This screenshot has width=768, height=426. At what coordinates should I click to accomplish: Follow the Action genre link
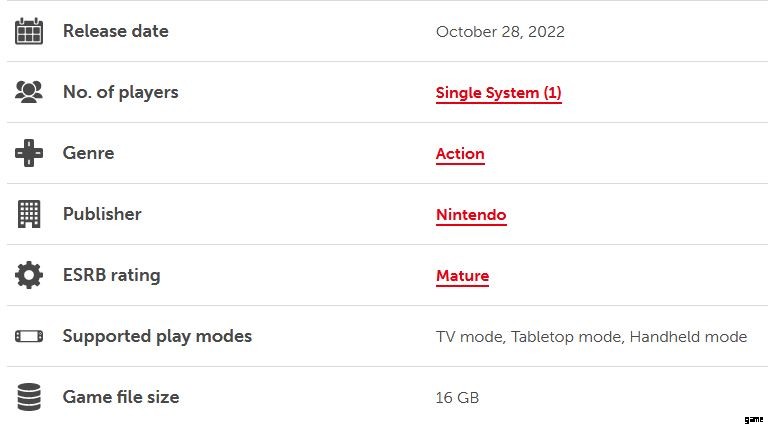(x=460, y=154)
